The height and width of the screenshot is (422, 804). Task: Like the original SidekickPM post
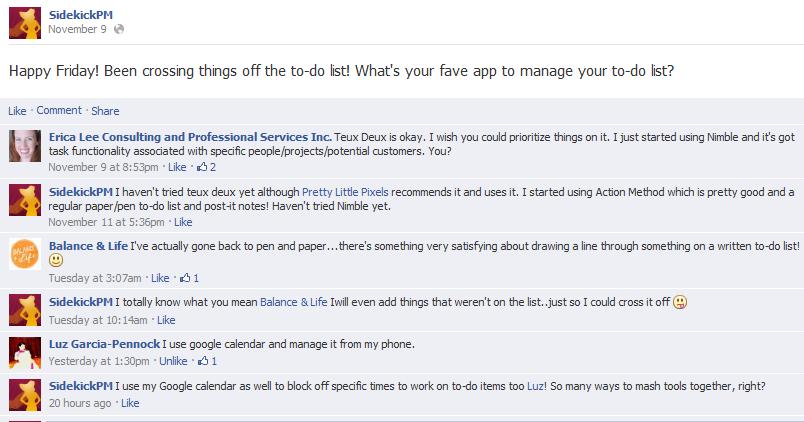(17, 111)
